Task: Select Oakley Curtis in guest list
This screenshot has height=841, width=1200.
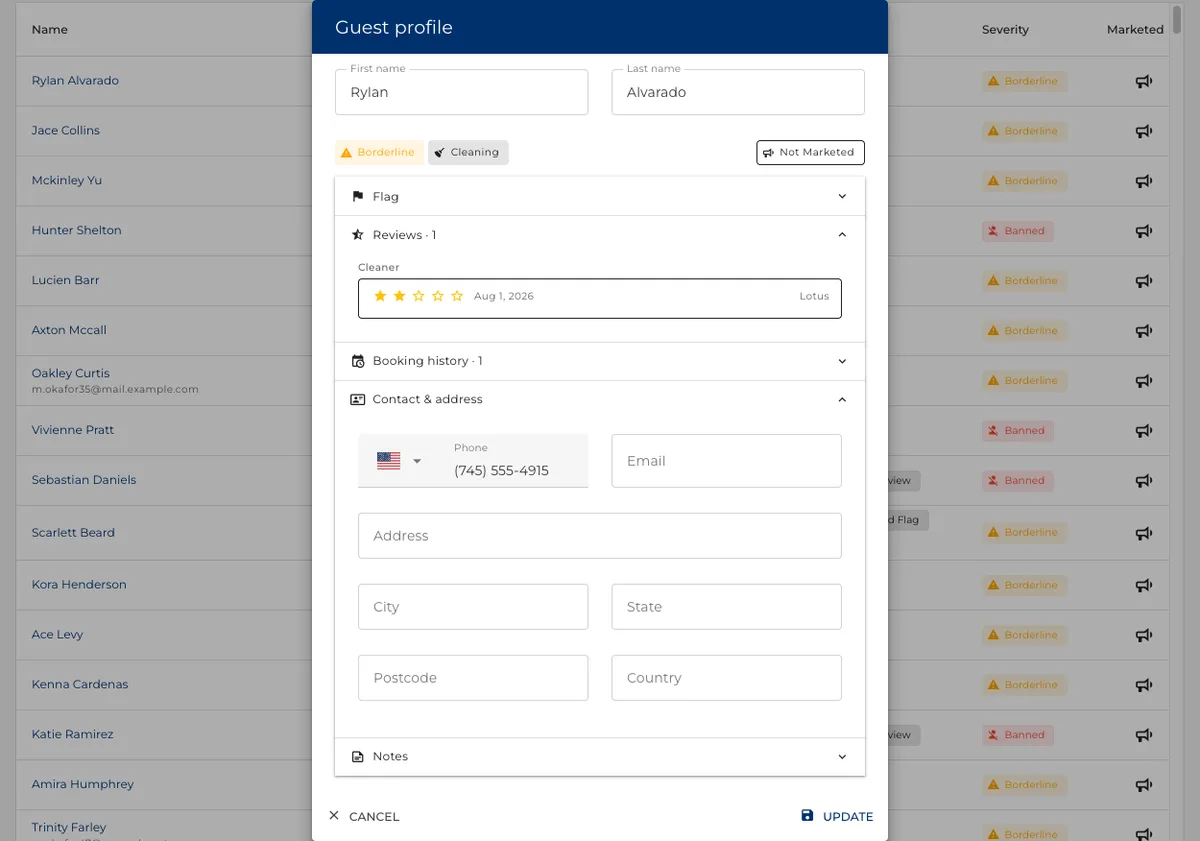Action: pos(71,373)
